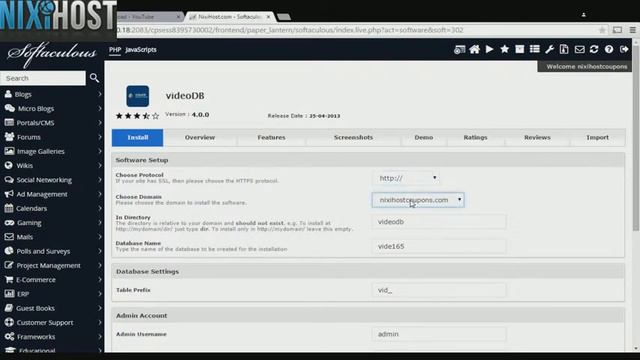Expand the Ad Management category
Screen dimensions: 640x360
pos(52,194)
